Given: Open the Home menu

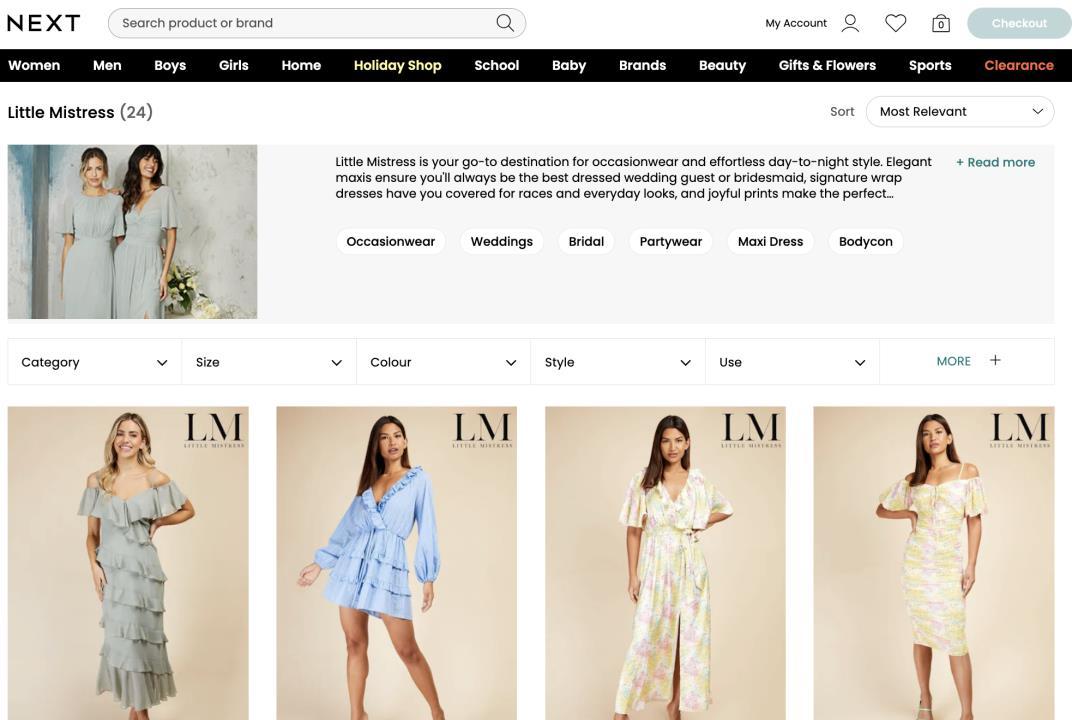Looking at the screenshot, I should pyautogui.click(x=302, y=66).
